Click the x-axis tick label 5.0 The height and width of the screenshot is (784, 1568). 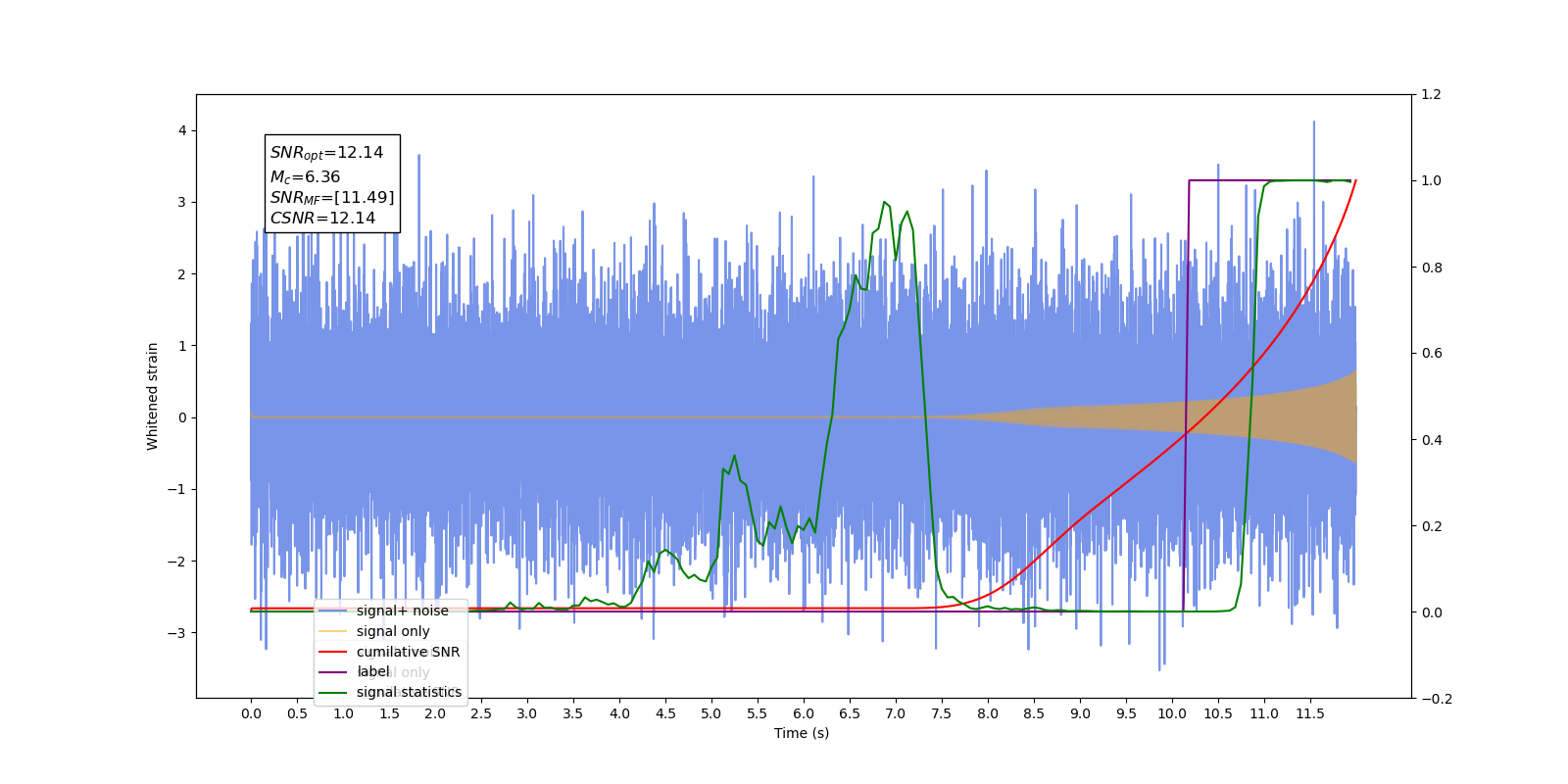point(711,713)
